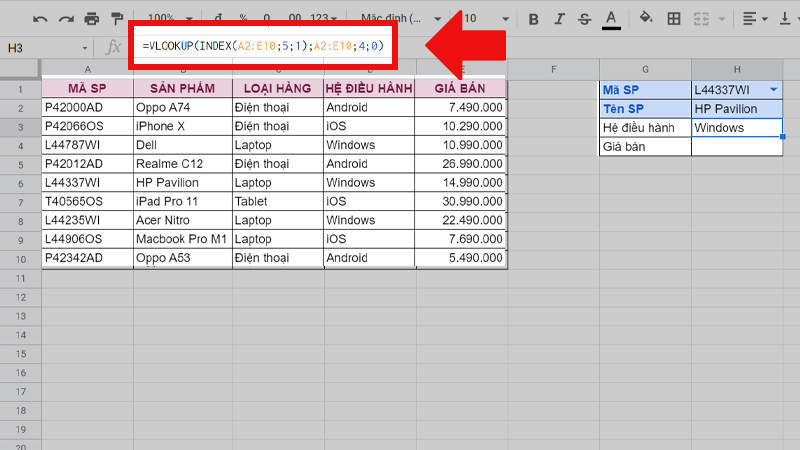Select cell containing P42342AD
The width and height of the screenshot is (800, 450).
pyautogui.click(x=88, y=259)
